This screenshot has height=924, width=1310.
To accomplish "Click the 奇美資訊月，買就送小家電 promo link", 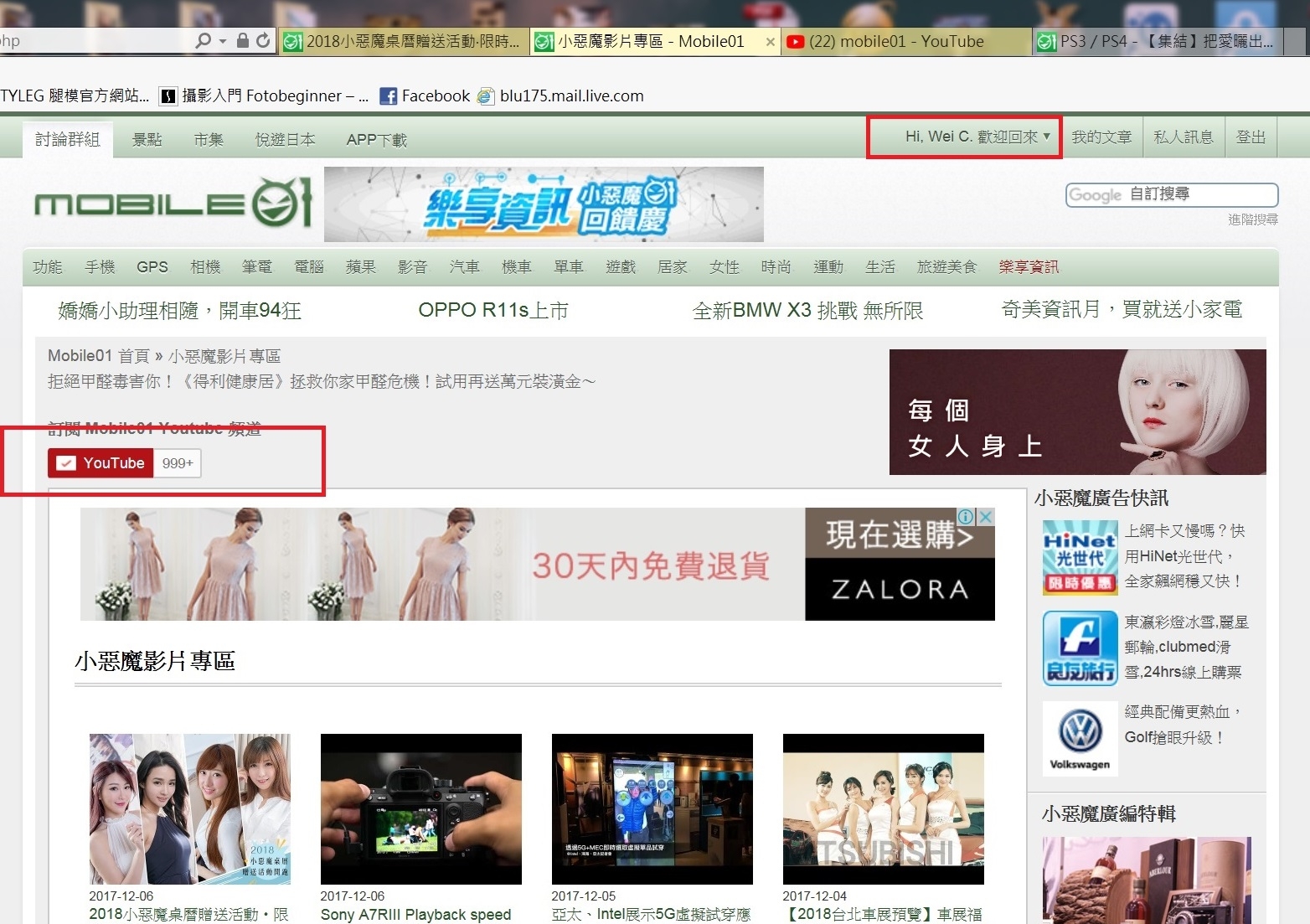I will pos(1122,310).
